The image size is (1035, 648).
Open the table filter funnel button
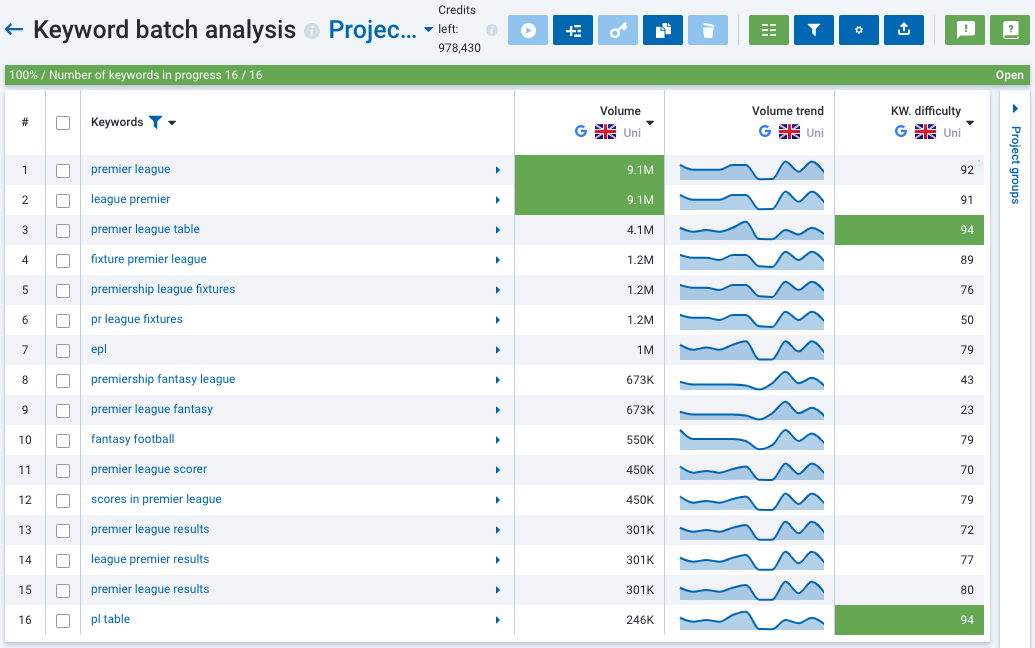(x=814, y=30)
